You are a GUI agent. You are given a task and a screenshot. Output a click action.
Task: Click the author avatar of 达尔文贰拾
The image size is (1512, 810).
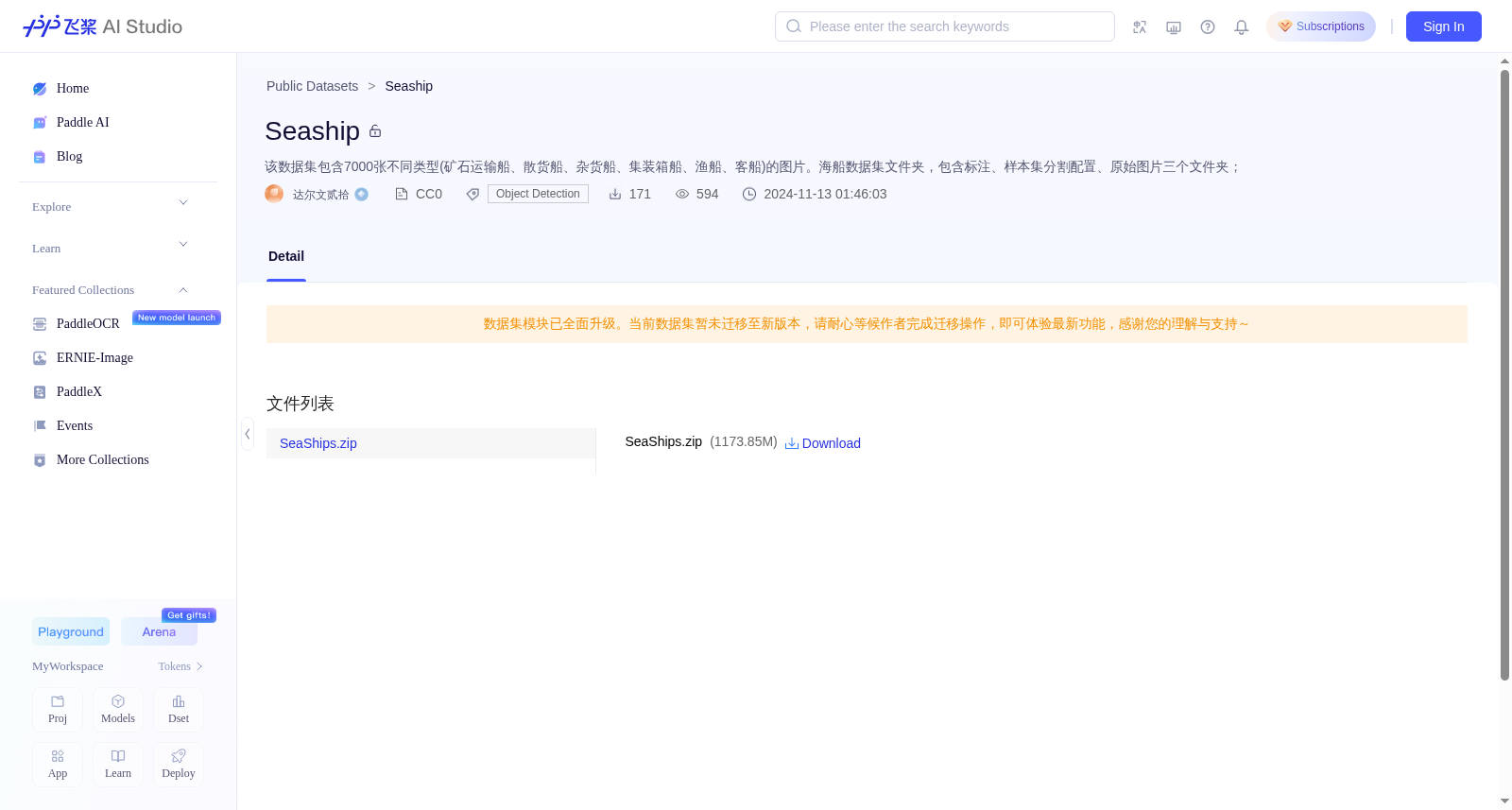tap(274, 194)
